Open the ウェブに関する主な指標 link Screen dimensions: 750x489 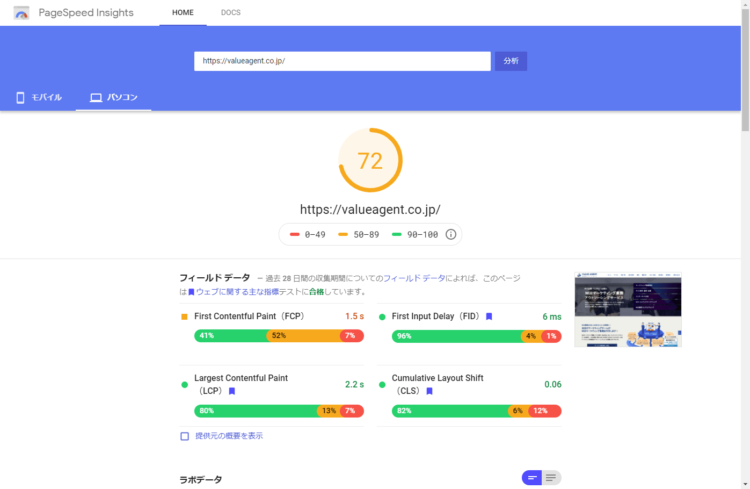click(237, 291)
